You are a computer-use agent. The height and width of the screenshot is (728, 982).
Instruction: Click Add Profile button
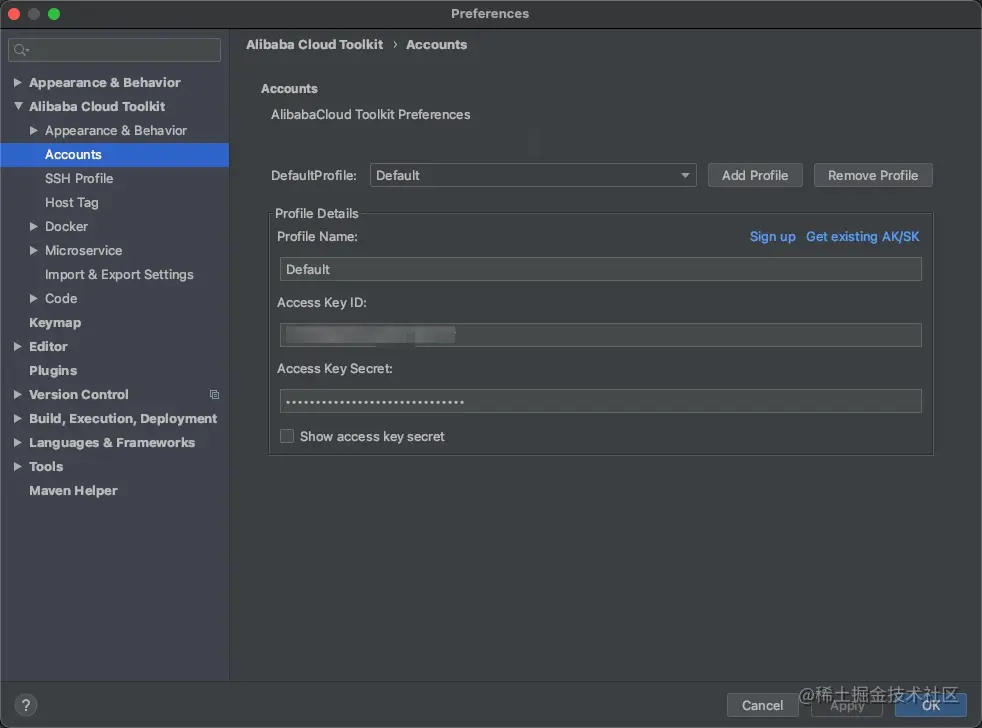click(x=755, y=175)
